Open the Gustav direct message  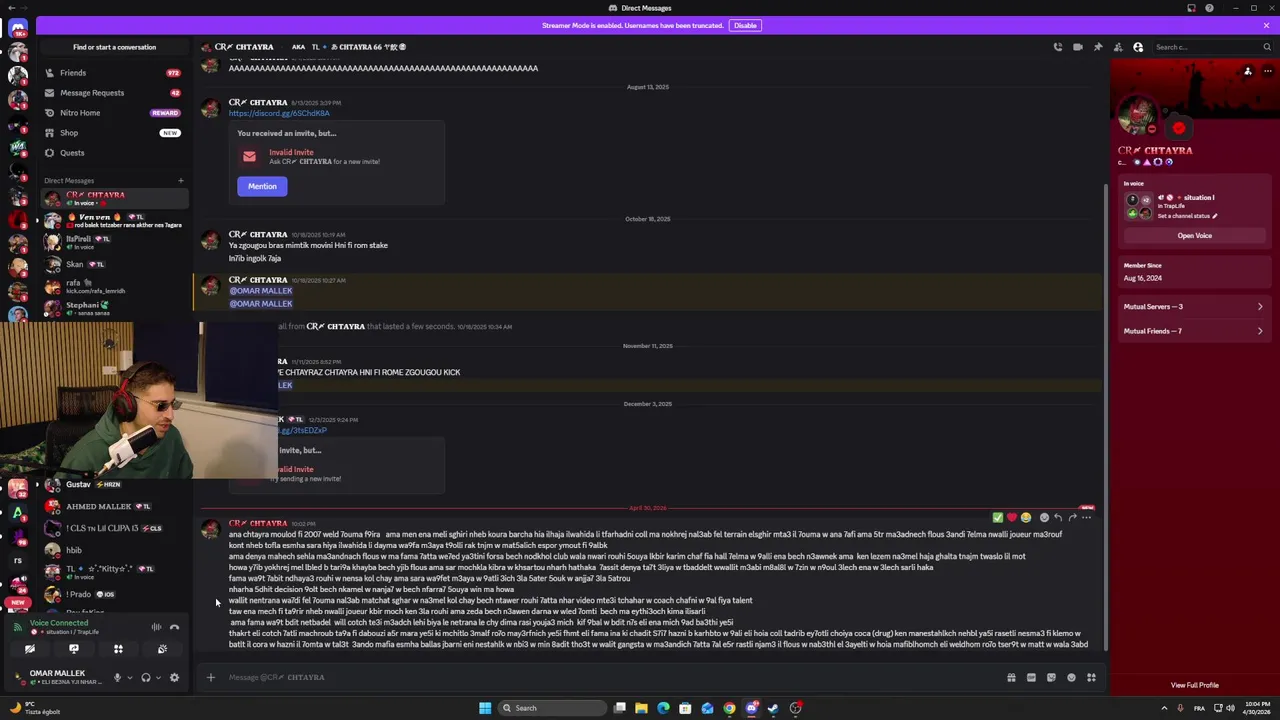point(112,484)
